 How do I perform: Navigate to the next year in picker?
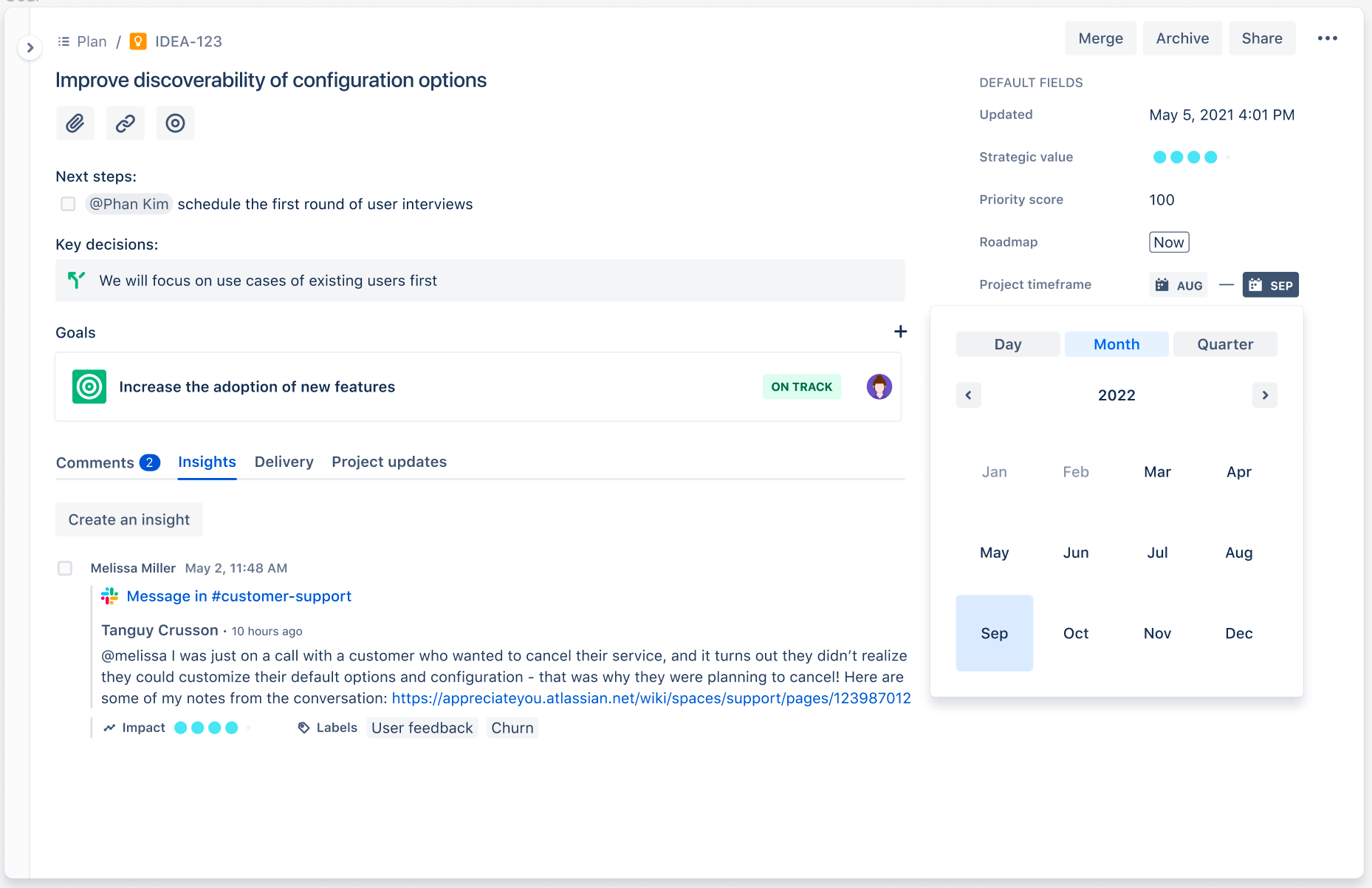(1265, 395)
